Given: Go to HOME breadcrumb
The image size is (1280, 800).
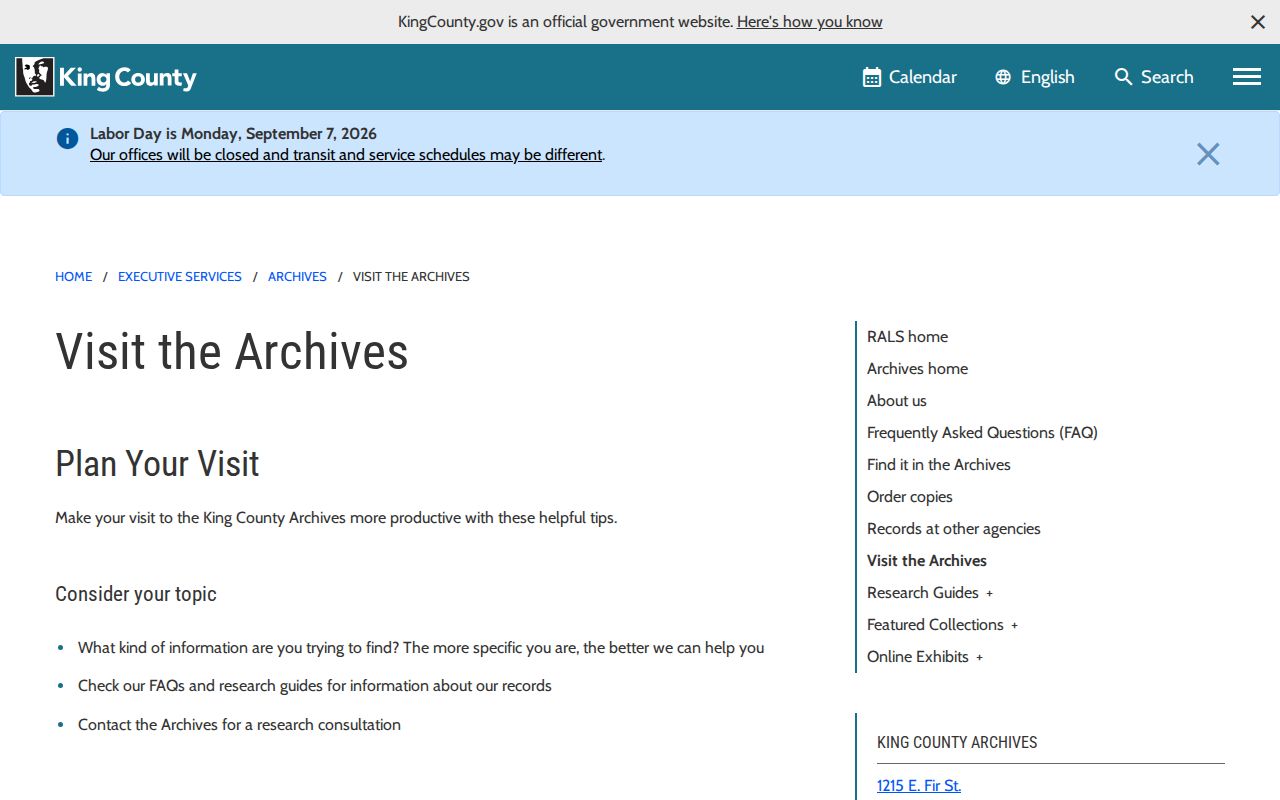Looking at the screenshot, I should [x=73, y=277].
